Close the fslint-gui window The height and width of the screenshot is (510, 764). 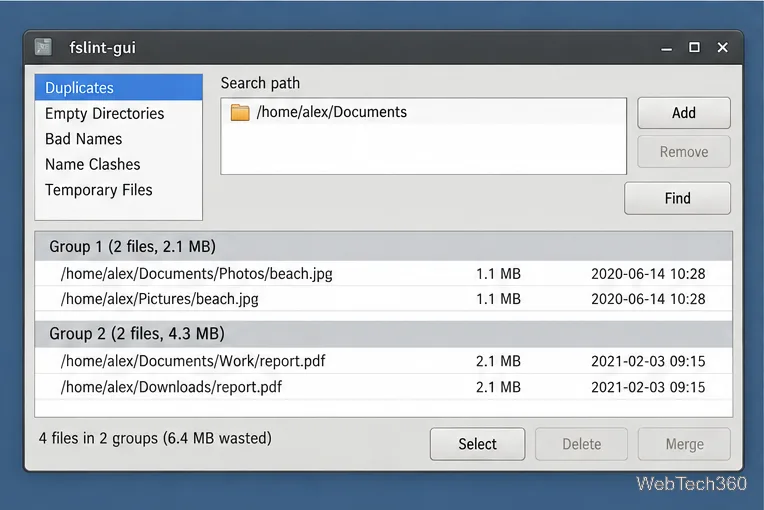click(x=723, y=47)
